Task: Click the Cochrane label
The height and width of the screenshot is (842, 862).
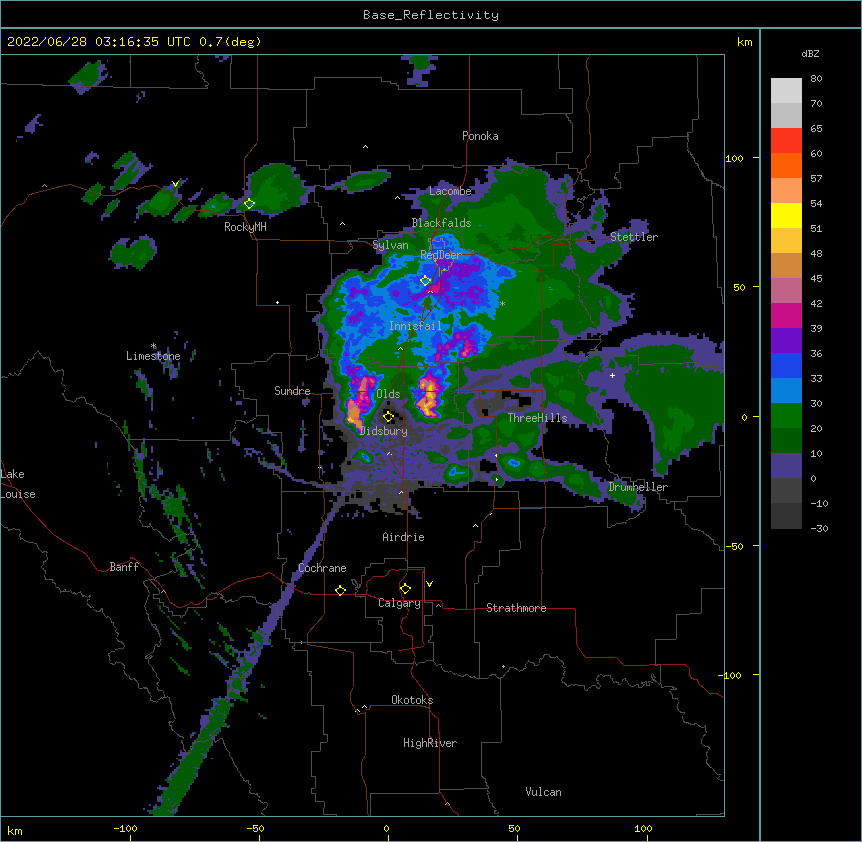Action: point(322,568)
